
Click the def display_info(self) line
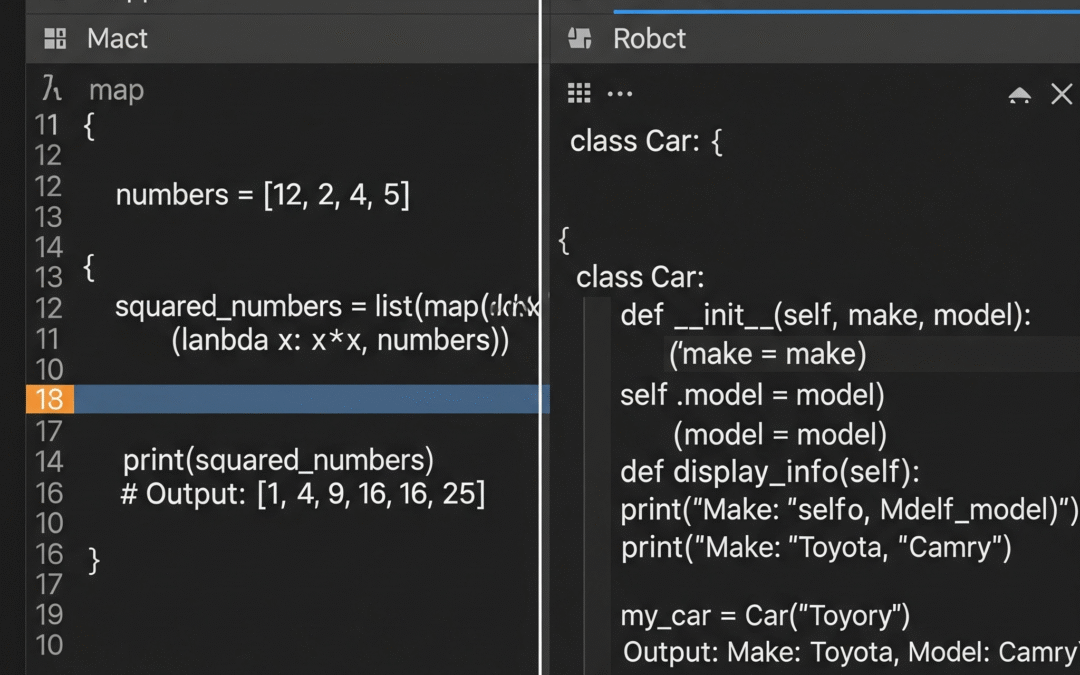pyautogui.click(x=769, y=471)
